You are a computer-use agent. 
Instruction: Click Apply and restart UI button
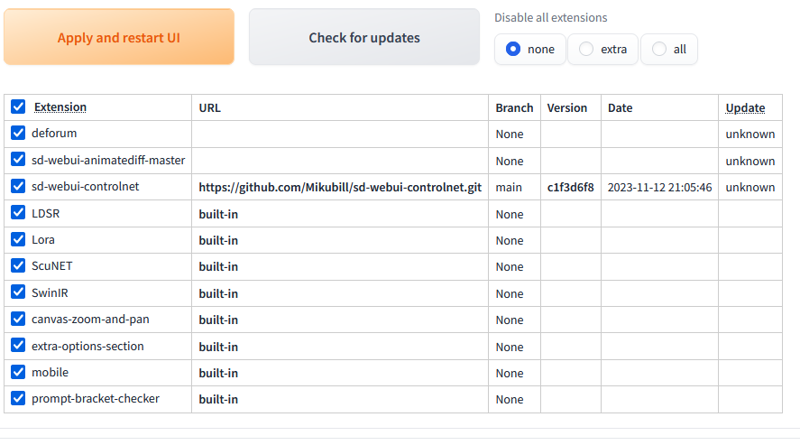point(119,37)
